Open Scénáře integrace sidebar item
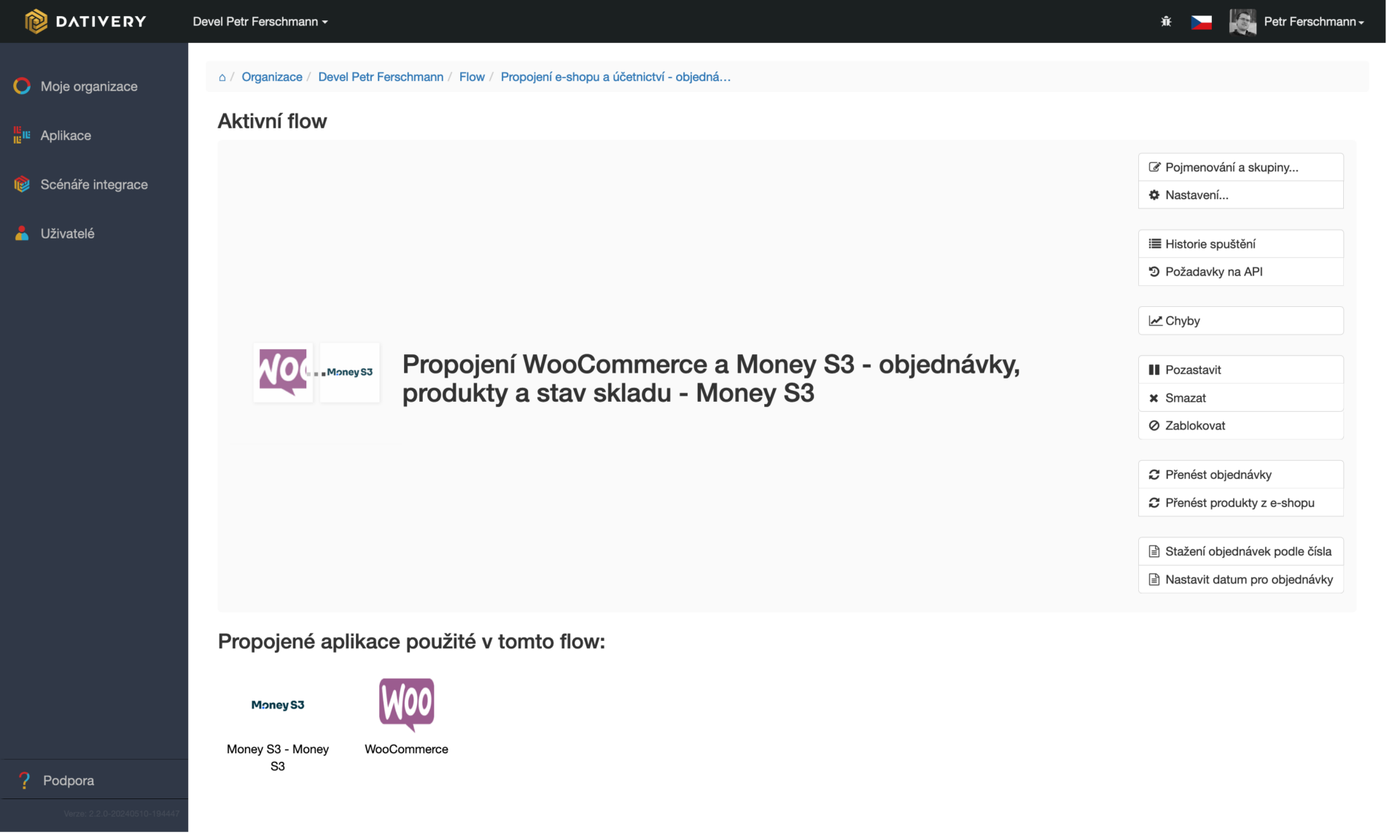Viewport: 1400px width, 840px height. click(x=93, y=184)
